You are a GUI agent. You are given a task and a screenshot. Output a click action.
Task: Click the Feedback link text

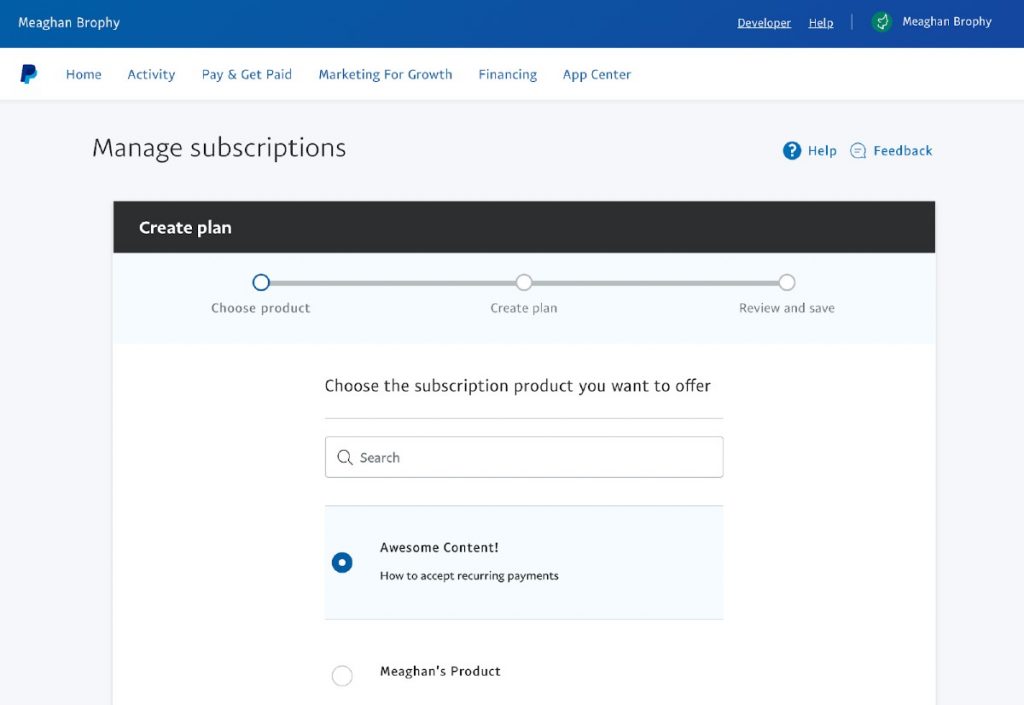(x=903, y=150)
